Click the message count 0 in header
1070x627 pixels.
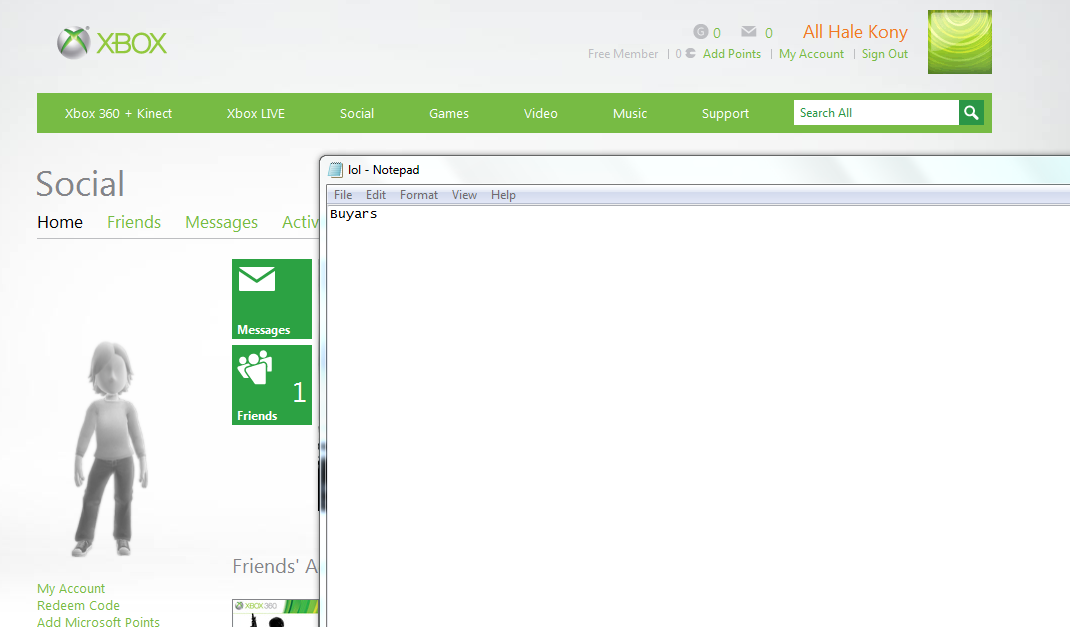tap(768, 33)
